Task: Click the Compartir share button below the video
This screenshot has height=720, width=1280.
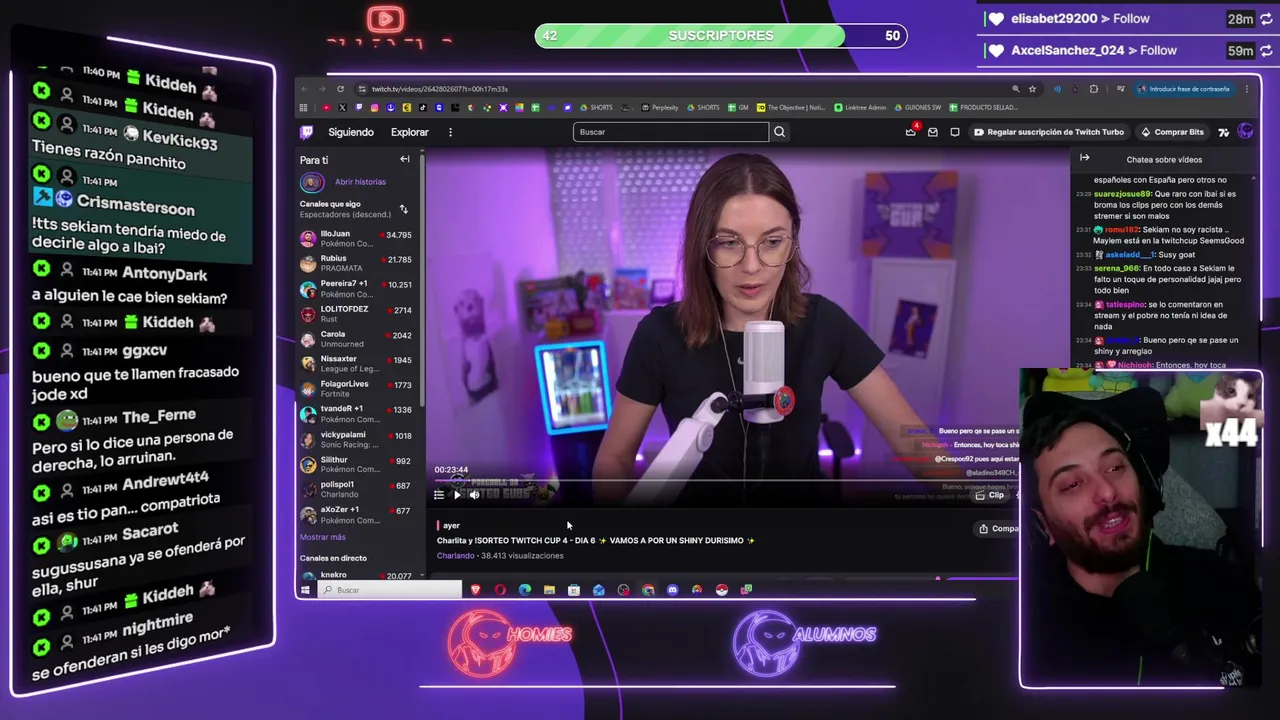Action: click(998, 529)
